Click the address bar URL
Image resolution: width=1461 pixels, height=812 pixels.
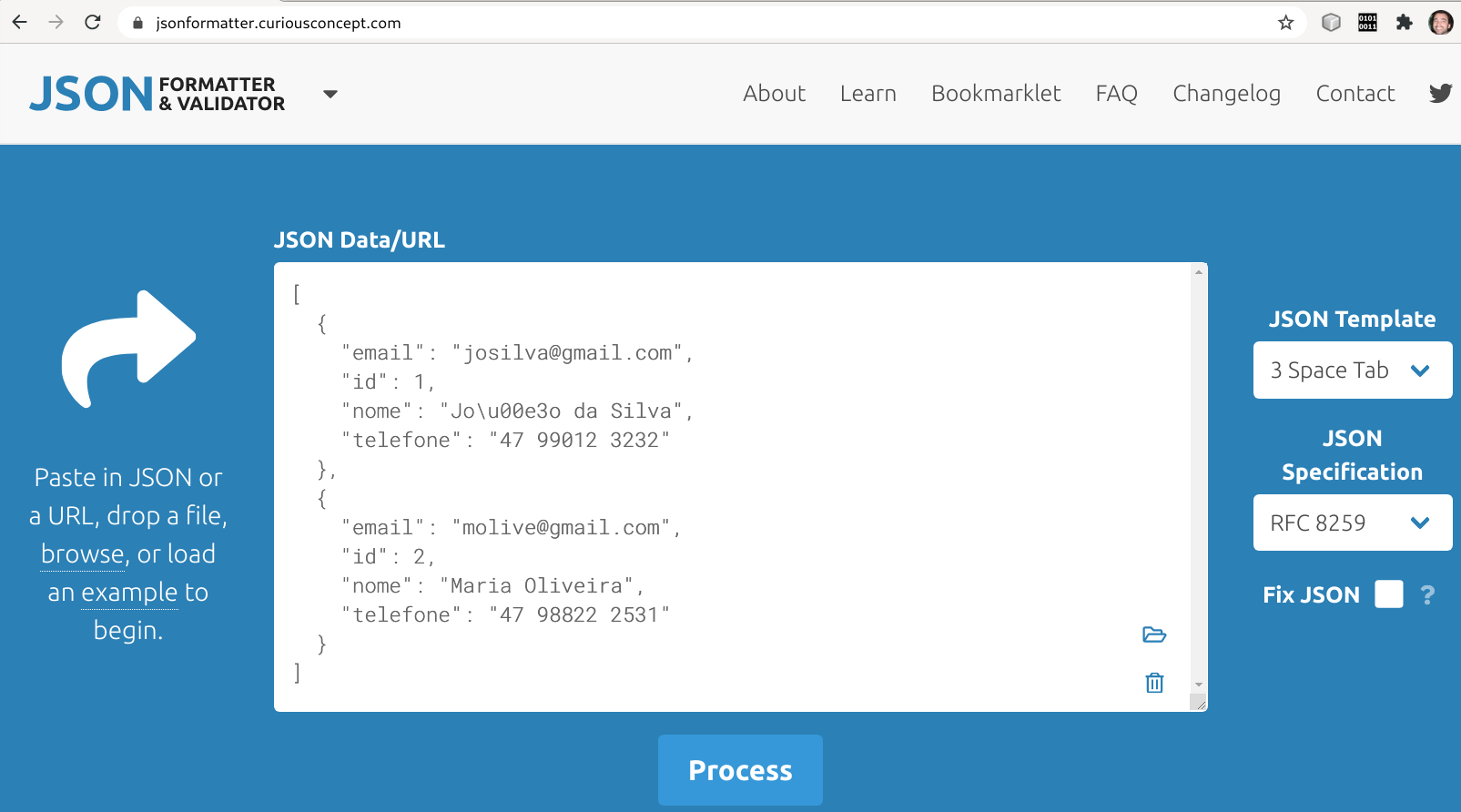tap(279, 23)
